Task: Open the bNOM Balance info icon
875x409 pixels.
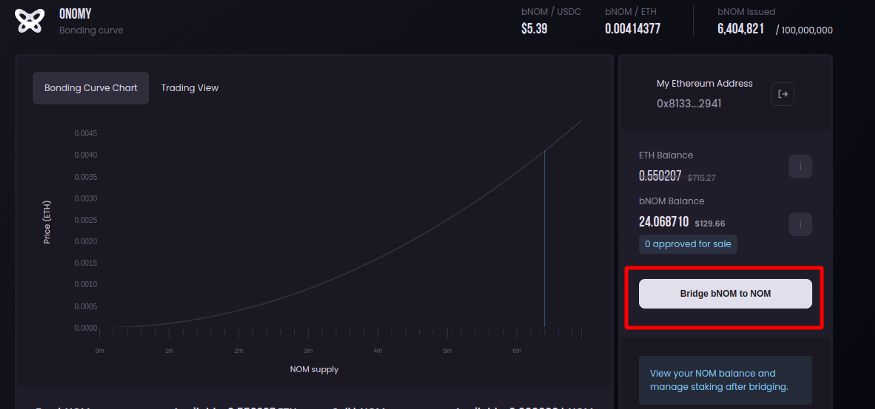Action: coord(799,224)
